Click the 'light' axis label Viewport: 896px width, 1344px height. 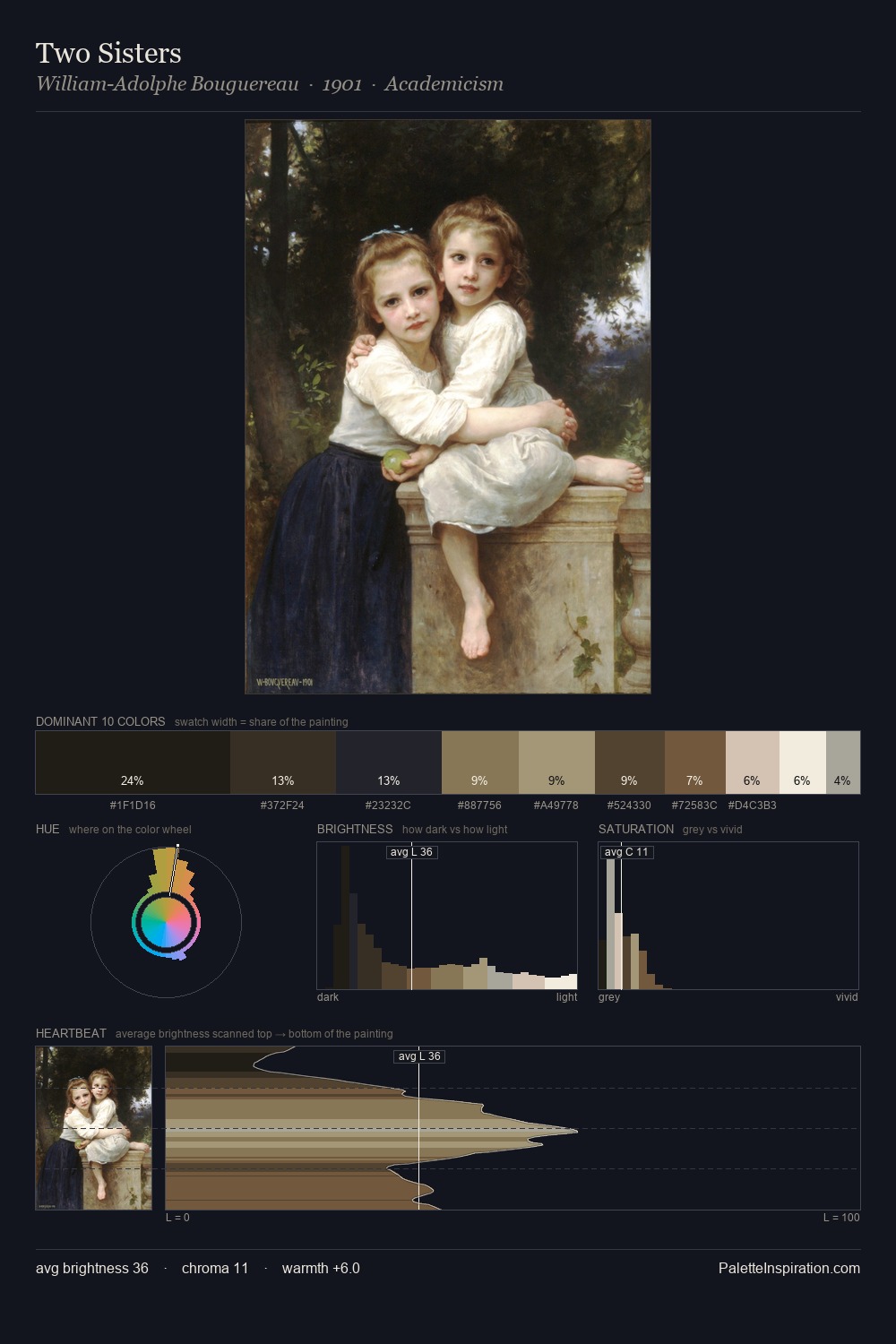tap(566, 997)
